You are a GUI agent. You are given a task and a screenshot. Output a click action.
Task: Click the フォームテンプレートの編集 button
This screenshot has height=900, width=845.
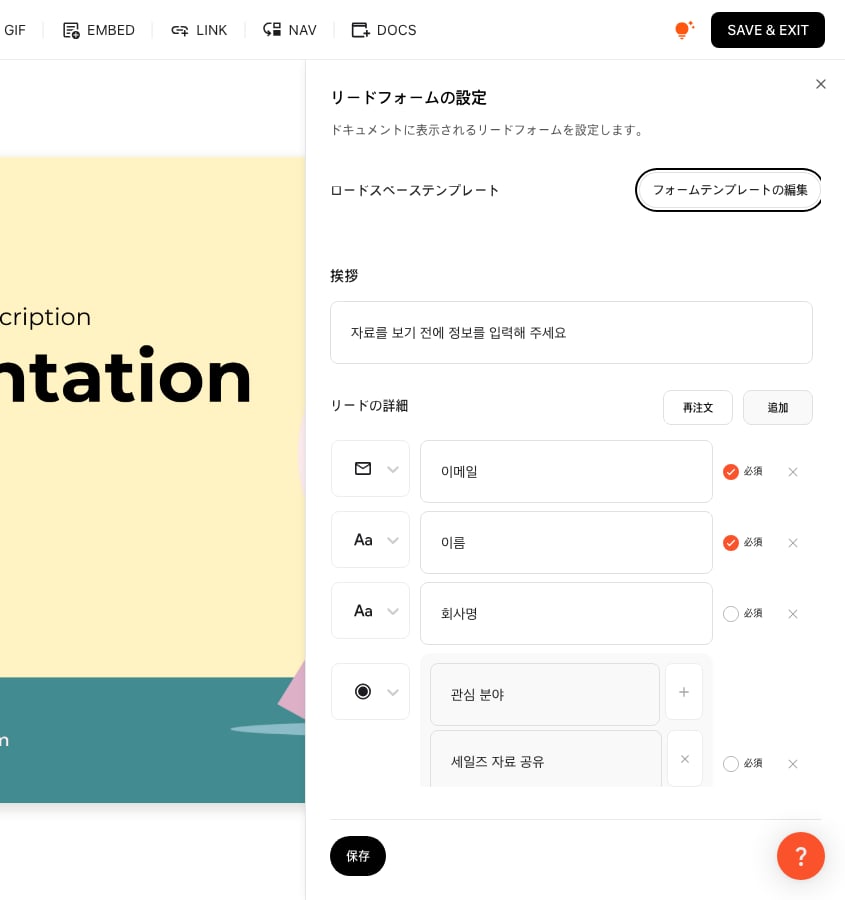(729, 190)
